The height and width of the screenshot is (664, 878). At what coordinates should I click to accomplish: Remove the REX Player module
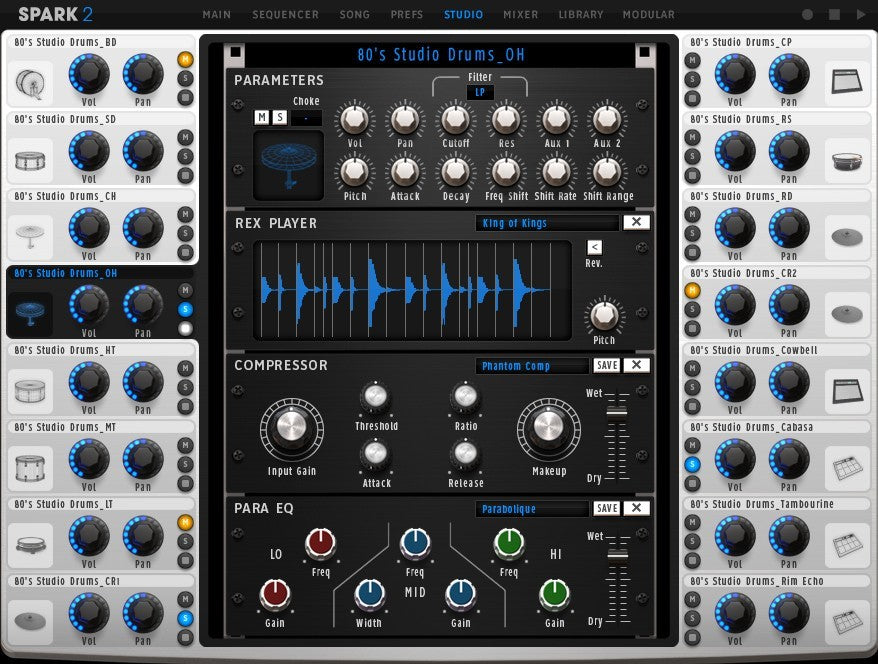[x=637, y=222]
